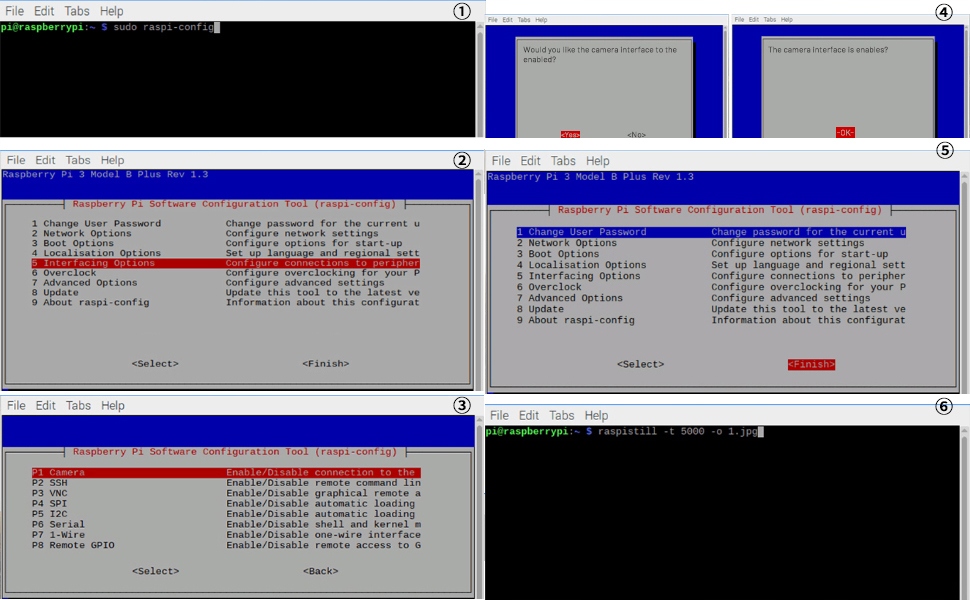Click 'Enable/Disable graphical remote a' description of VNC
This screenshot has height=600, width=970.
coord(324,494)
